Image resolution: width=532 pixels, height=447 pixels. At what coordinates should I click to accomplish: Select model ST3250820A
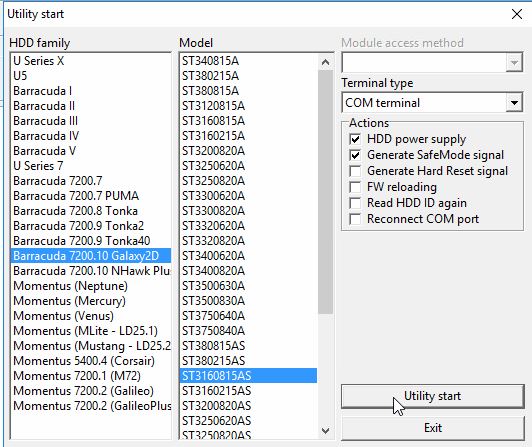[249, 181]
